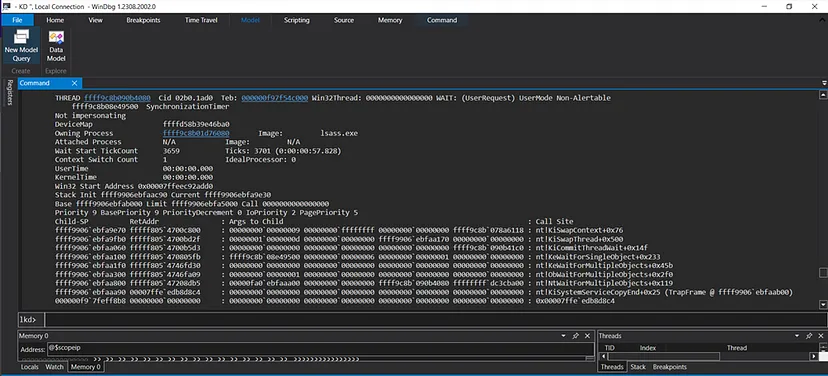This screenshot has height=376, width=828.
Task: Switch to the Locals tab
Action: 30,366
